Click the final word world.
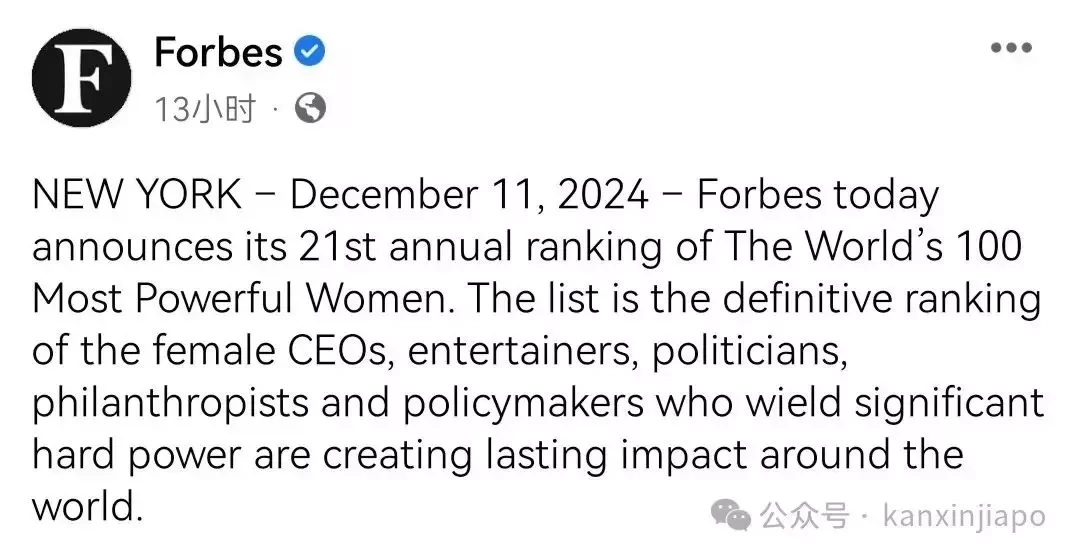 click(x=87, y=507)
